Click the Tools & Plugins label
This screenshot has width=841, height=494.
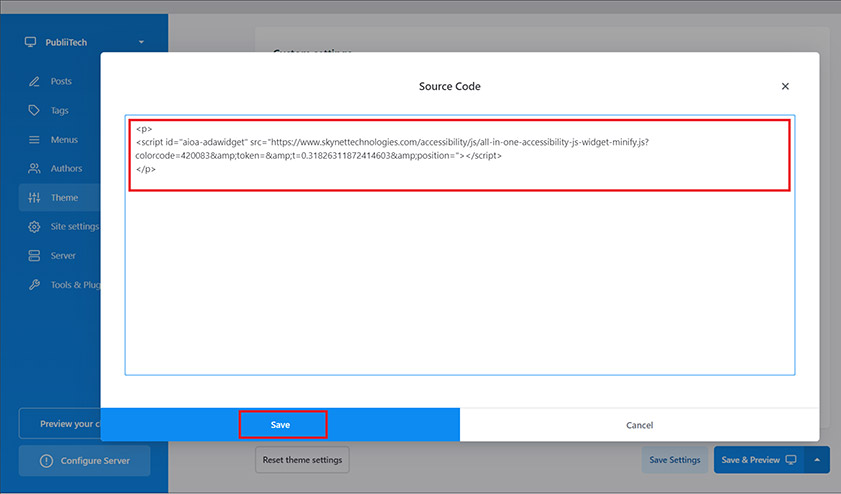[x=75, y=285]
